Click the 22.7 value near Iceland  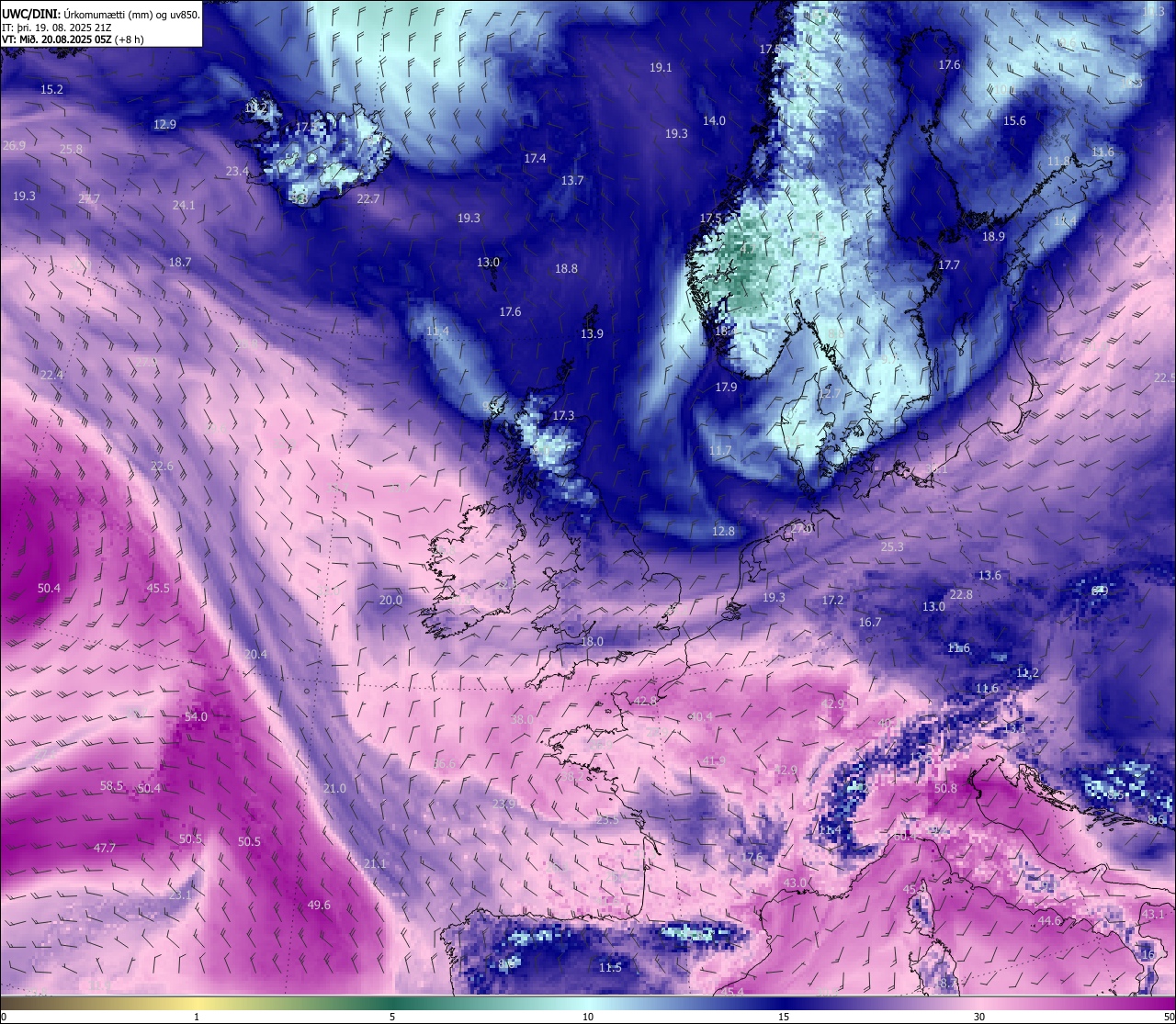368,198
